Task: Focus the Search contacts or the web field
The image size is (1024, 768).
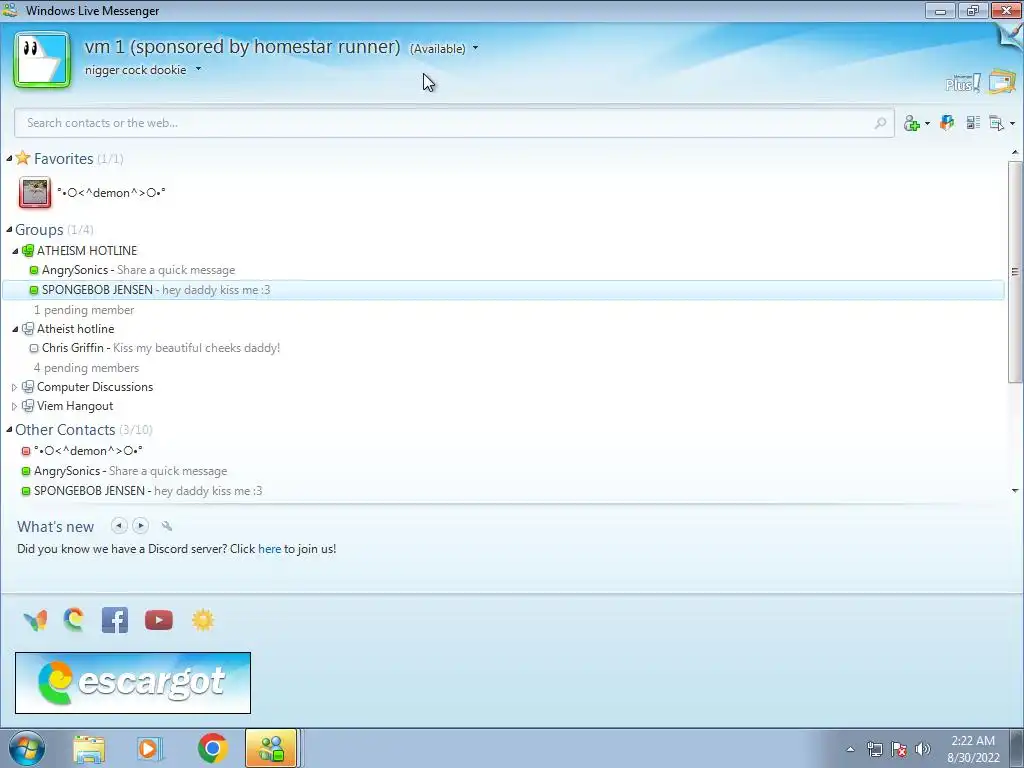Action: click(454, 123)
